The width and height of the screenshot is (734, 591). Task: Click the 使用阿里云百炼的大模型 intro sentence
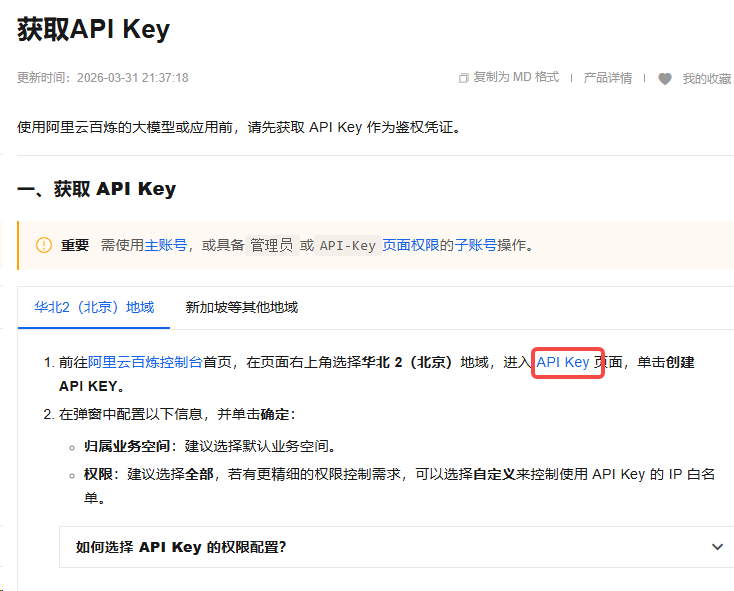240,127
